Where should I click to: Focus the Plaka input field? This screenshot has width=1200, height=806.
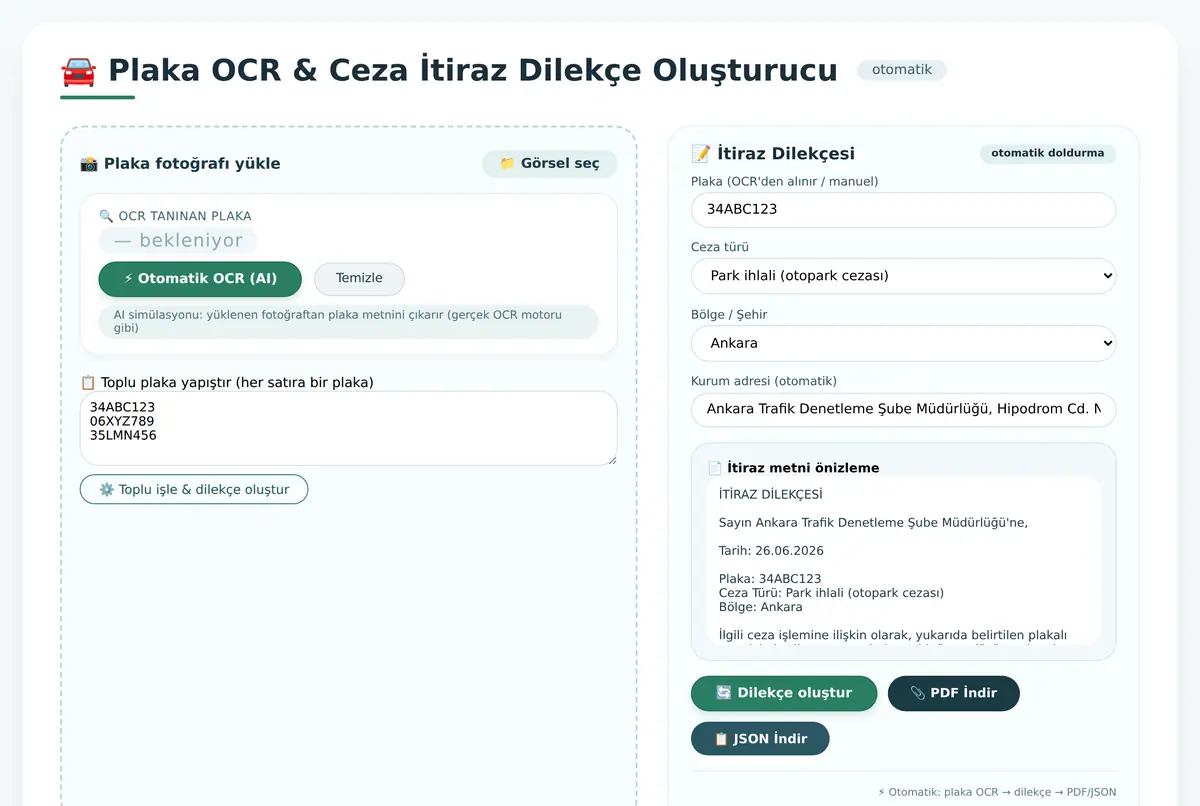click(903, 210)
